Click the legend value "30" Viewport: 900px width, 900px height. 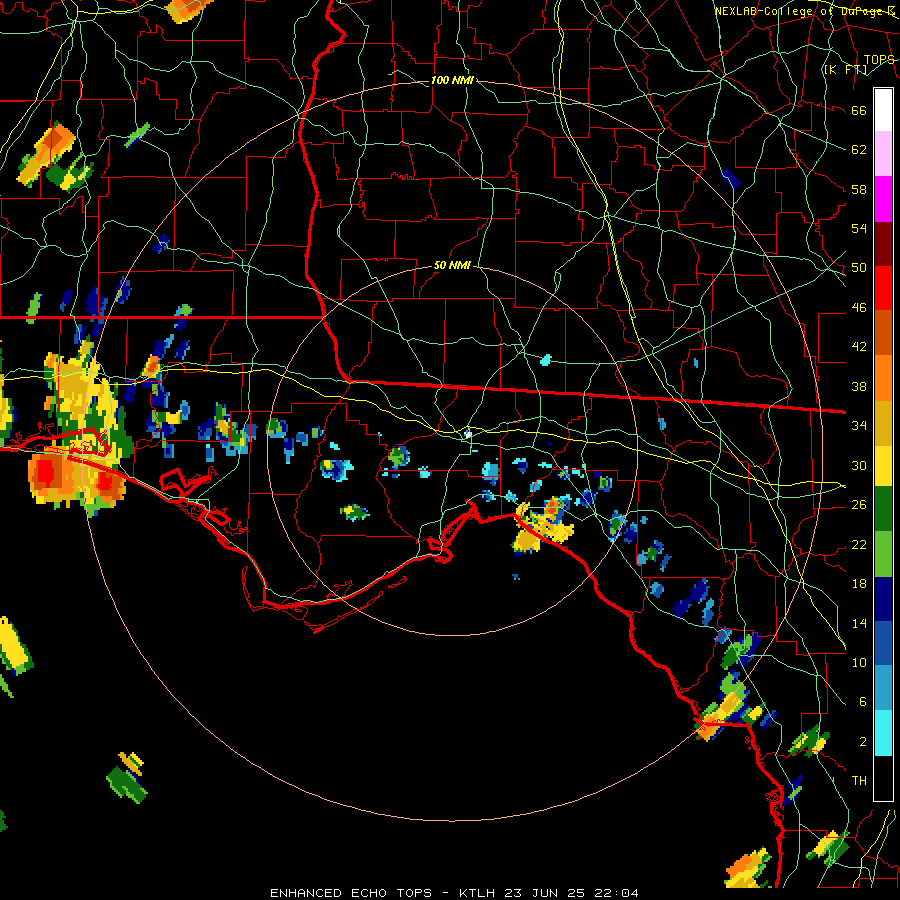tap(859, 465)
